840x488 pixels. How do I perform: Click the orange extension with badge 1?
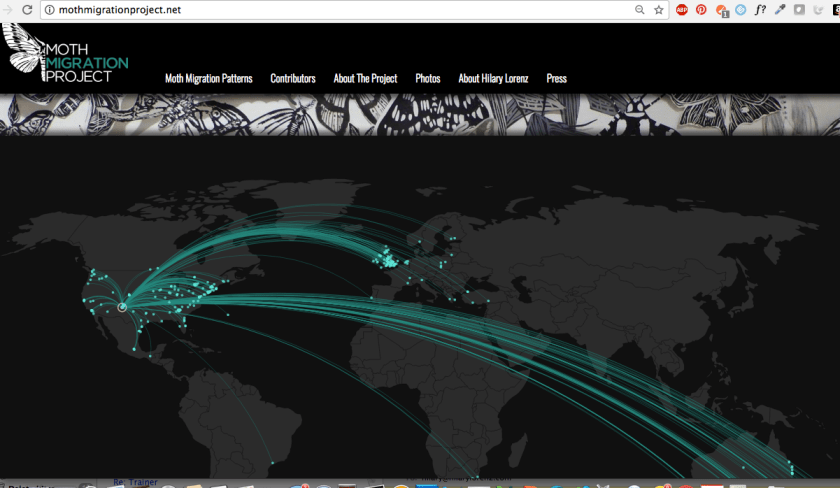[722, 10]
